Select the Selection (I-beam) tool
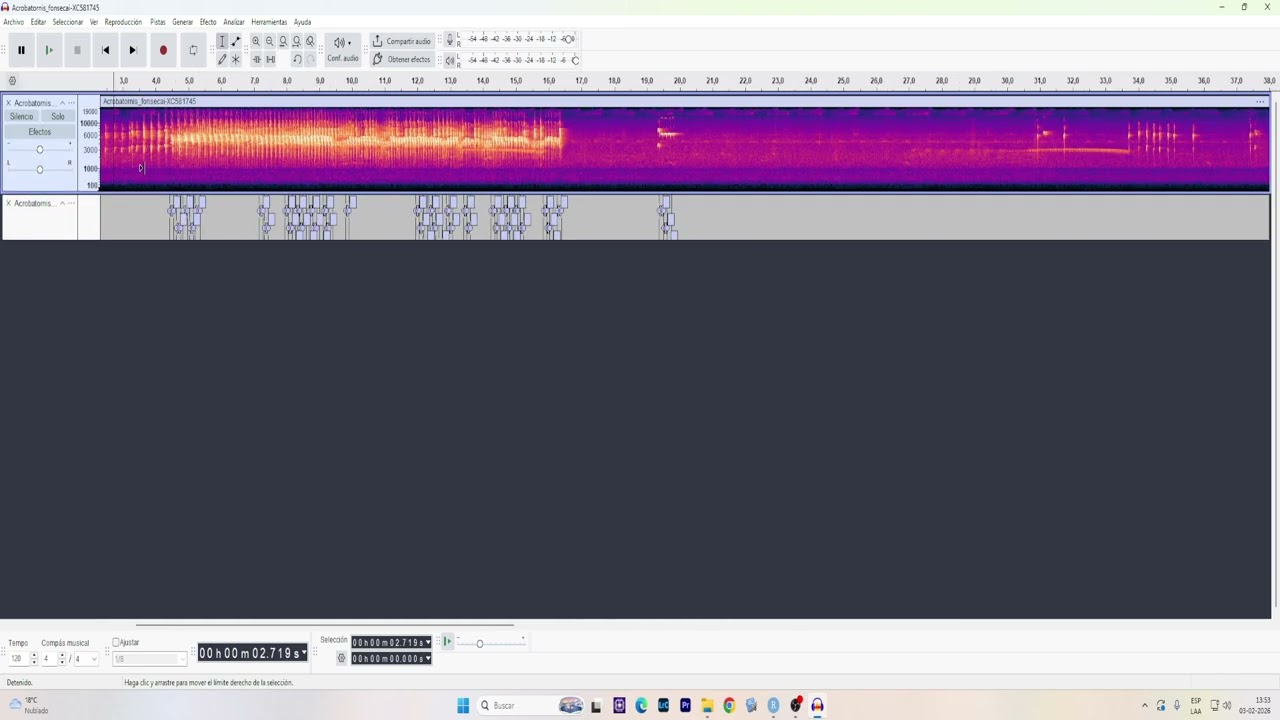1280x720 pixels. point(222,41)
